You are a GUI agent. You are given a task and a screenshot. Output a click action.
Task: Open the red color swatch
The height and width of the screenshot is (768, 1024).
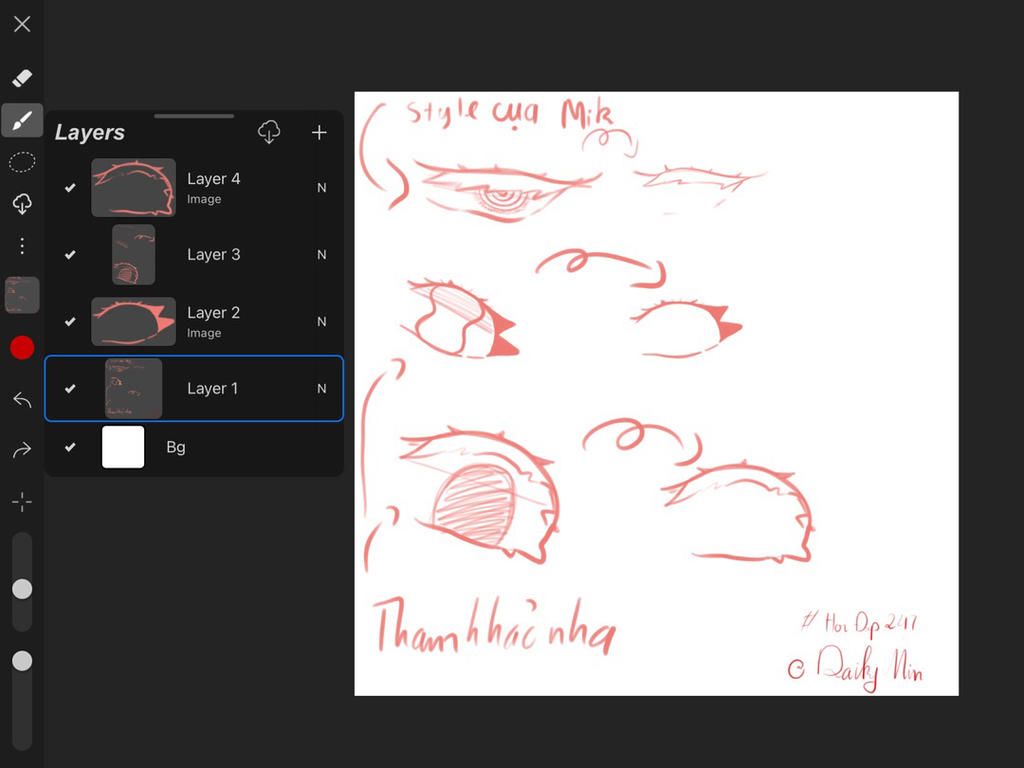[x=22, y=347]
